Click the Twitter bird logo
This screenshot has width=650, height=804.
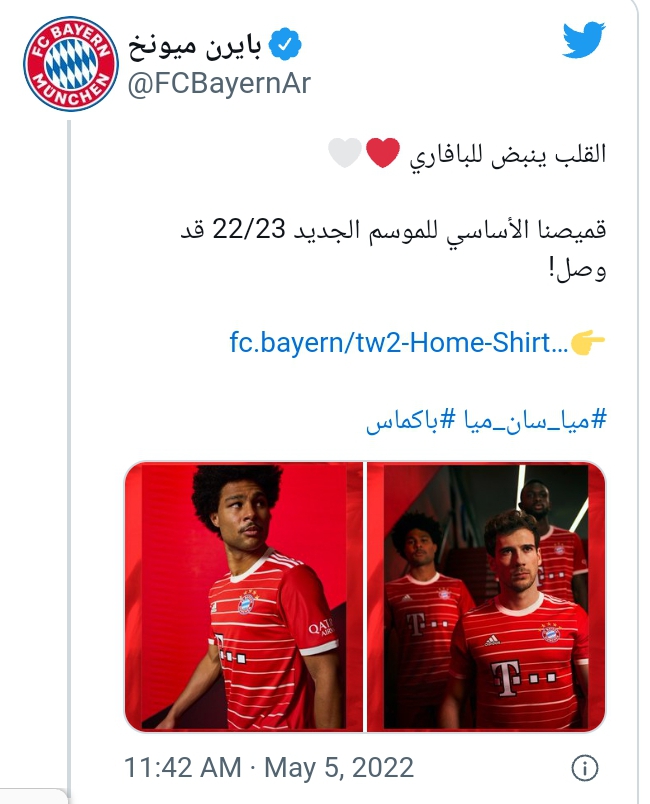tap(583, 39)
